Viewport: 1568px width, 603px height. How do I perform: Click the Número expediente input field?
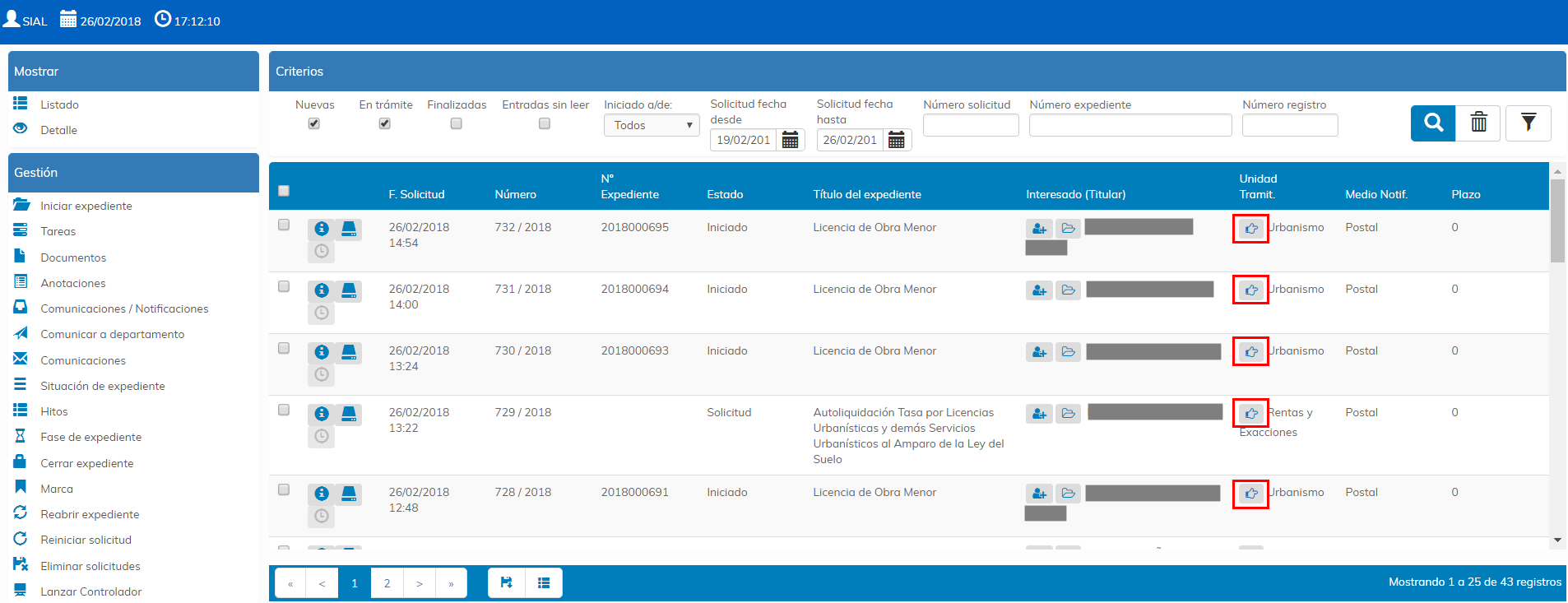1130,125
